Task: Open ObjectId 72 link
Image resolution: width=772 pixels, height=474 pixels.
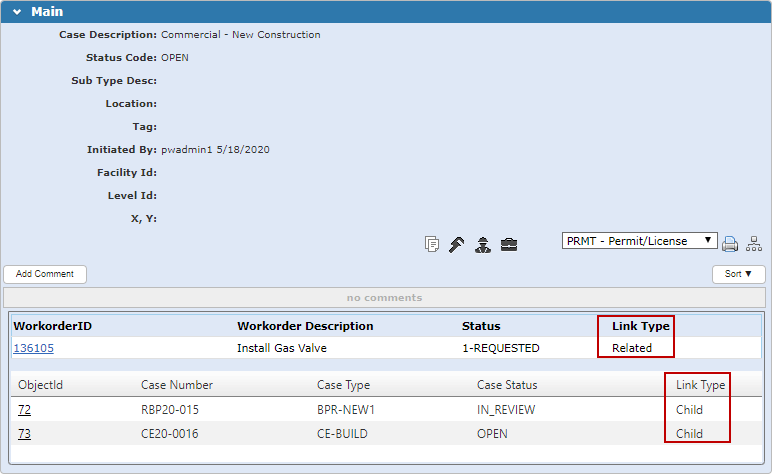Action: click(24, 410)
